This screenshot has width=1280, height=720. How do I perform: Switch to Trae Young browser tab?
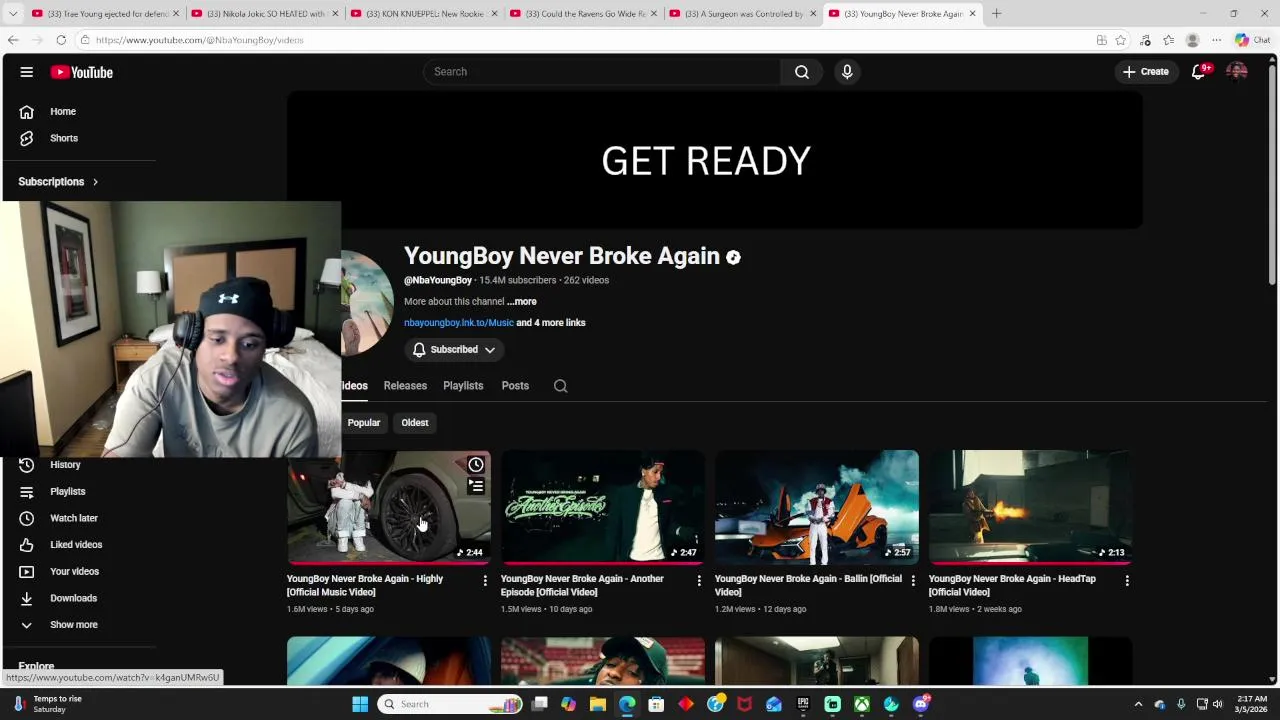click(x=105, y=14)
